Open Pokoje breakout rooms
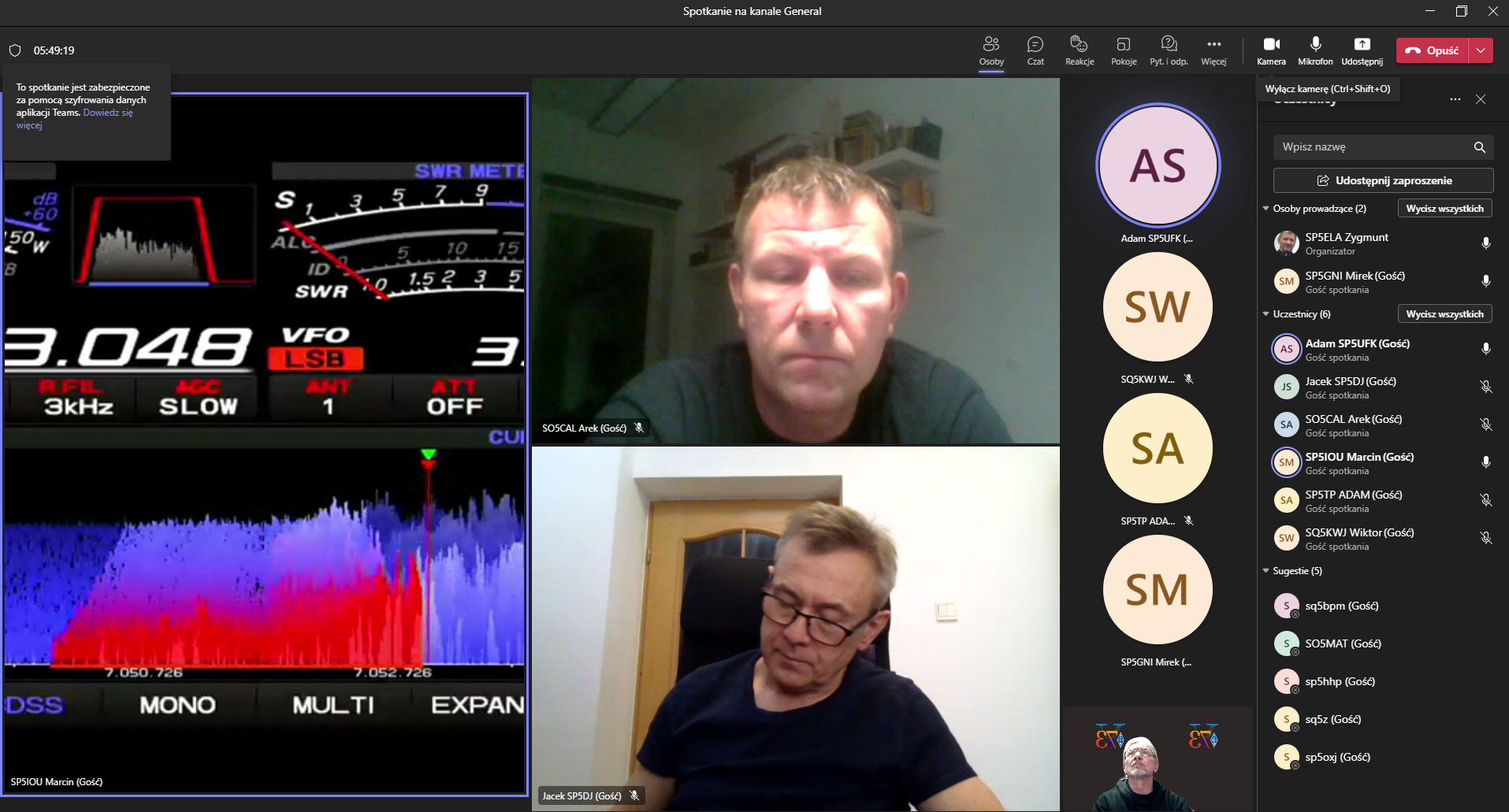Image resolution: width=1509 pixels, height=812 pixels. click(1124, 50)
